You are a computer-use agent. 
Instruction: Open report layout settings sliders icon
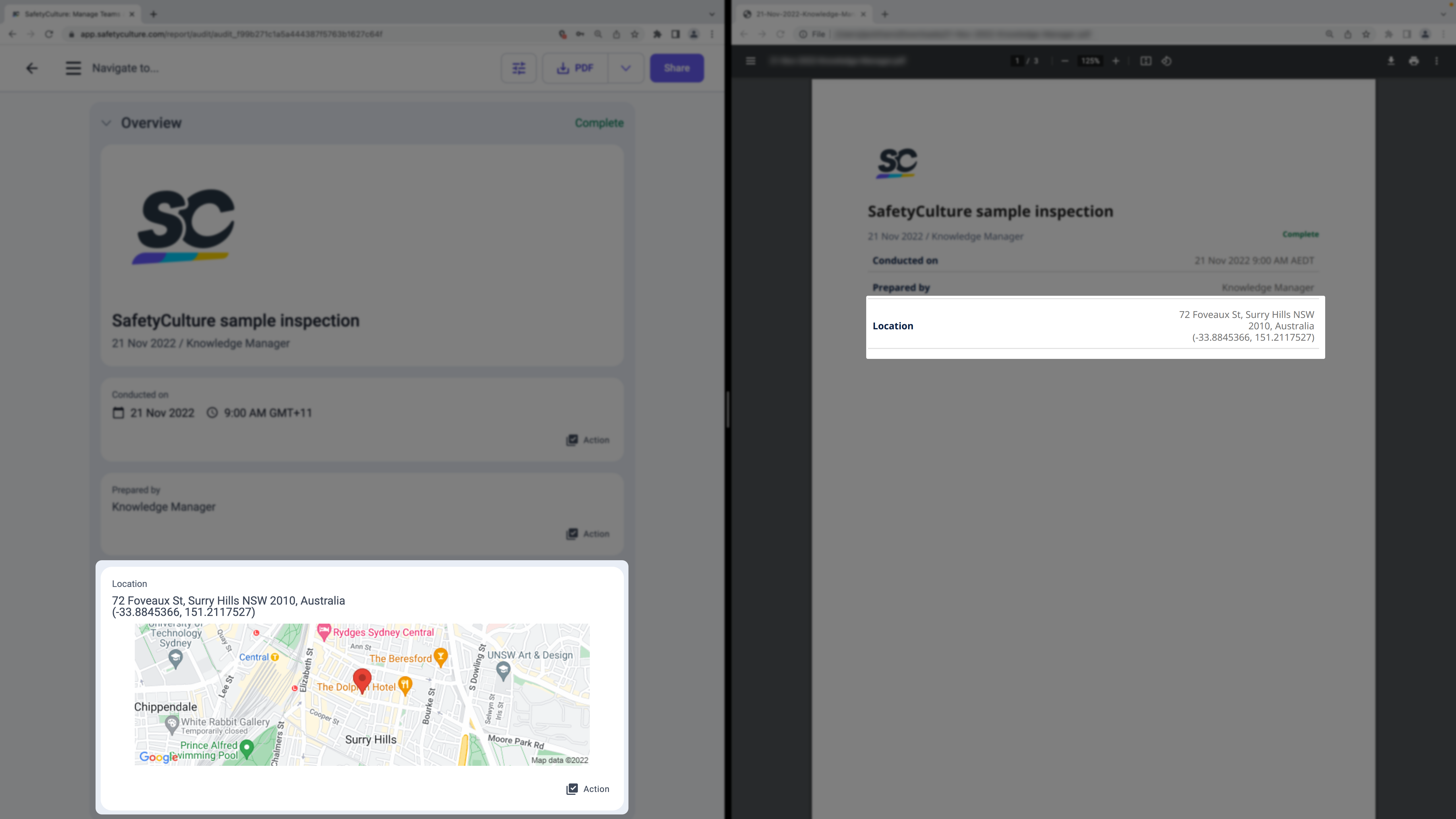coord(518,68)
